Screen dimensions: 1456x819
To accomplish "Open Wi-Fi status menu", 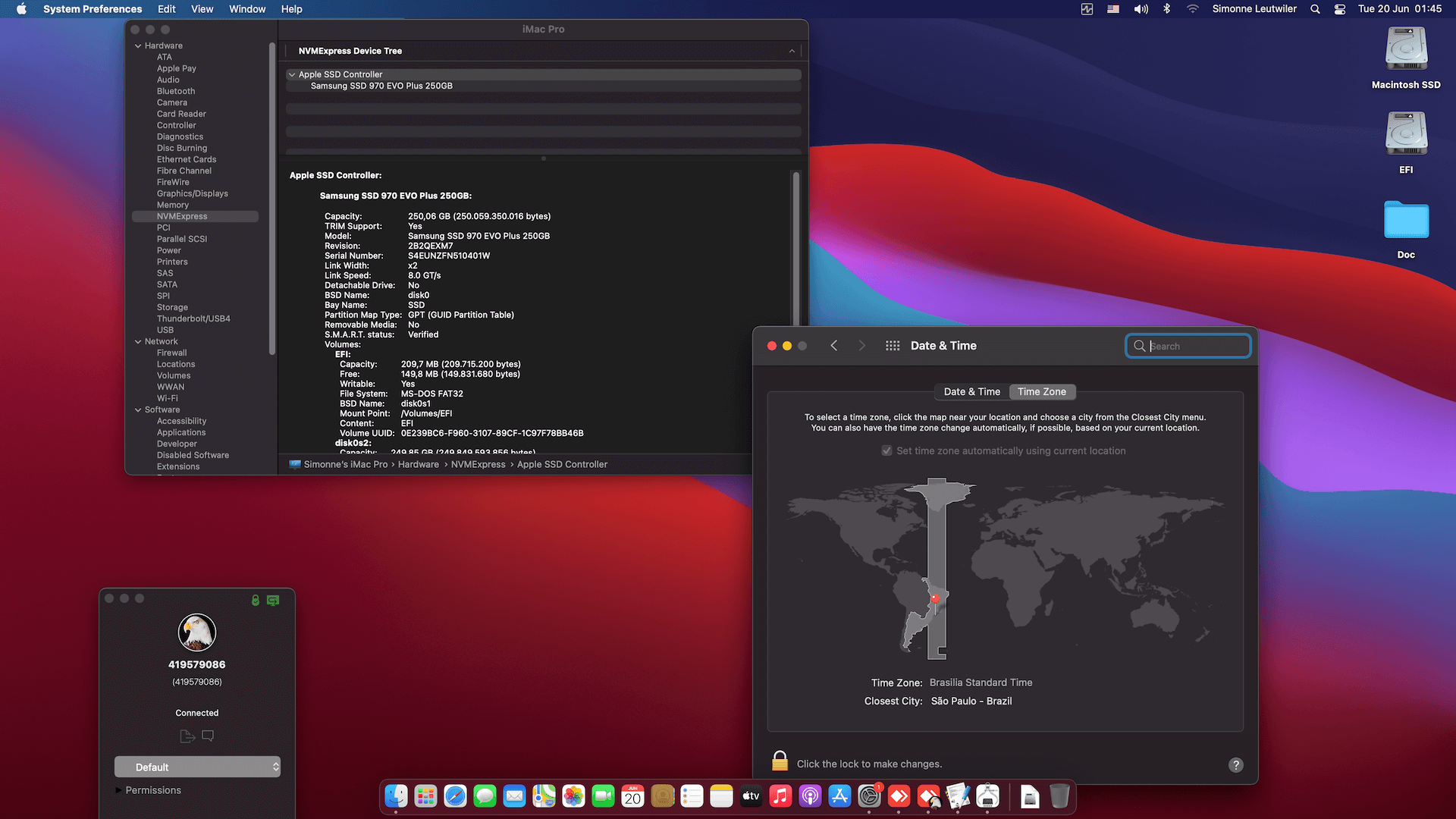I will click(1192, 9).
